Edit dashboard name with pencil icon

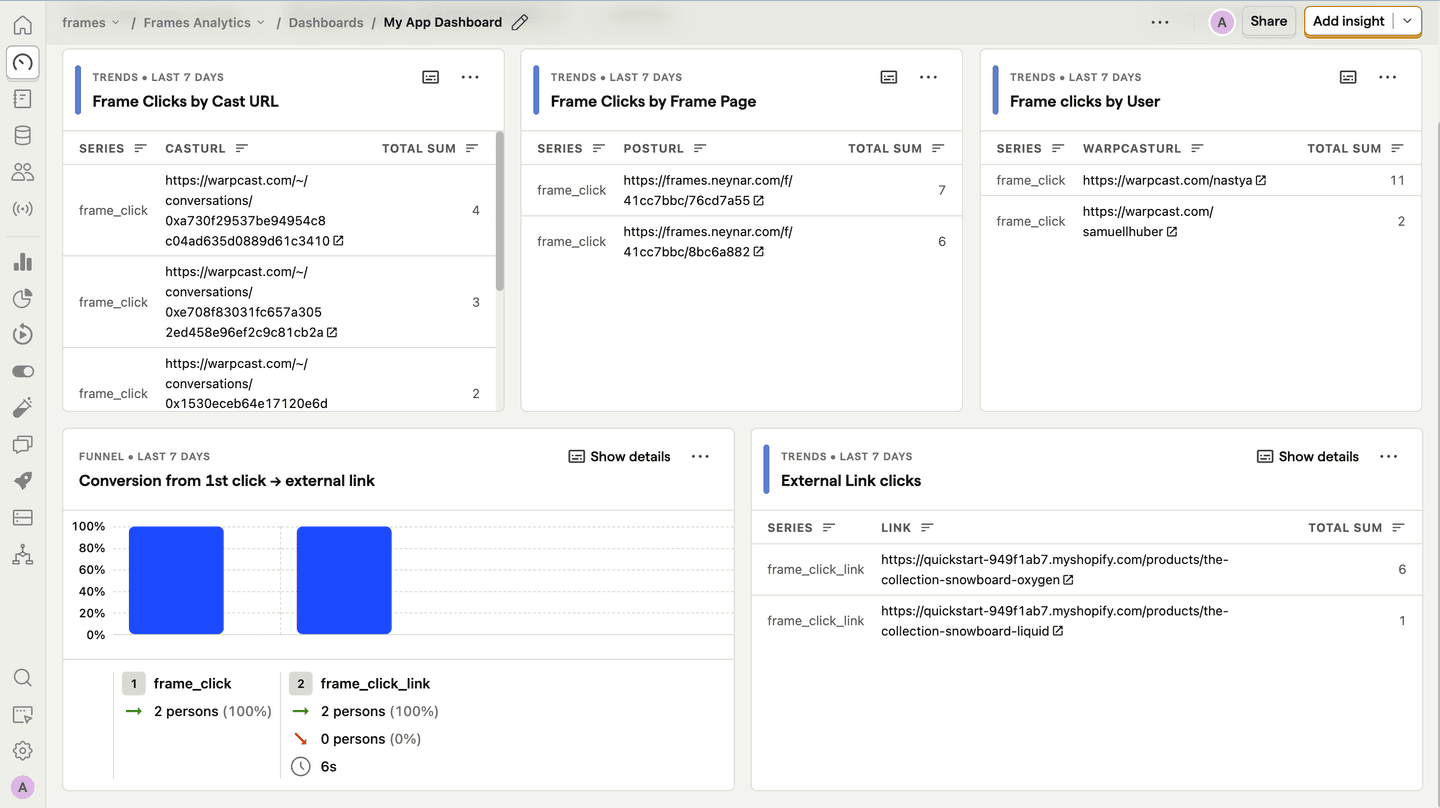coord(519,22)
